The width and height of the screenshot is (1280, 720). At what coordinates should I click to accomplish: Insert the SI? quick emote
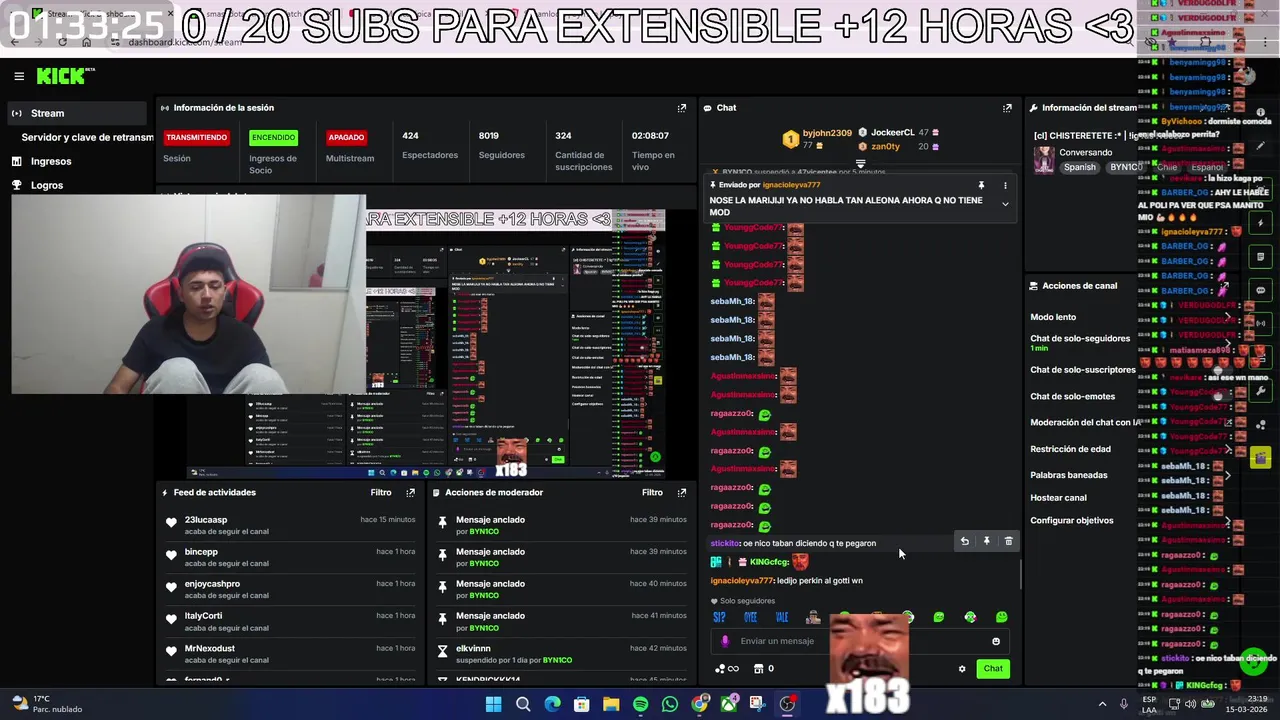[719, 618]
